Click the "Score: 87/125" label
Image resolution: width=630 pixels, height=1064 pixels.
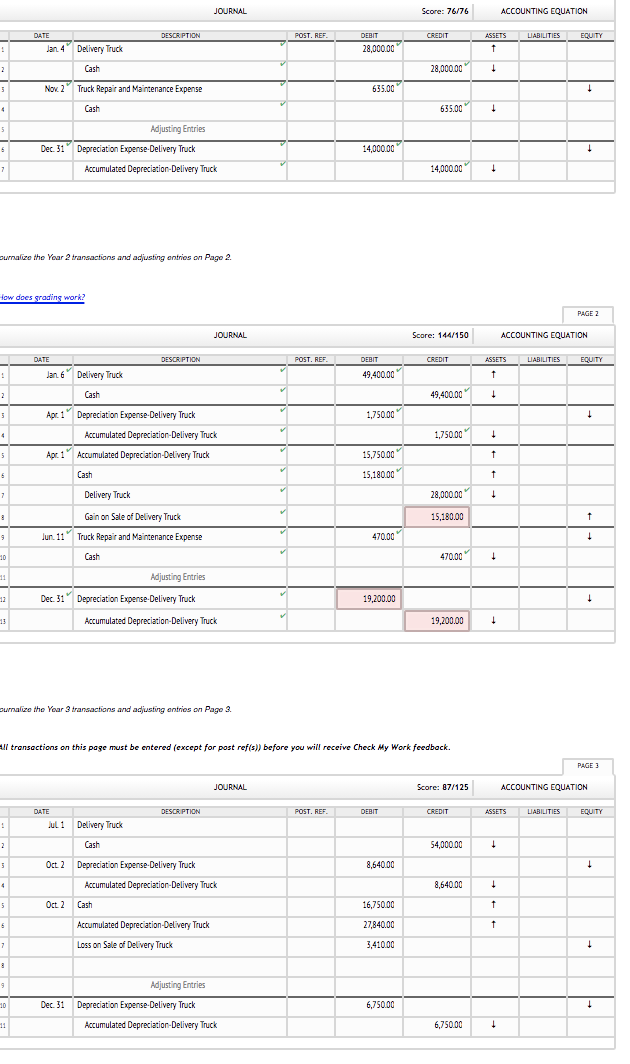(443, 787)
